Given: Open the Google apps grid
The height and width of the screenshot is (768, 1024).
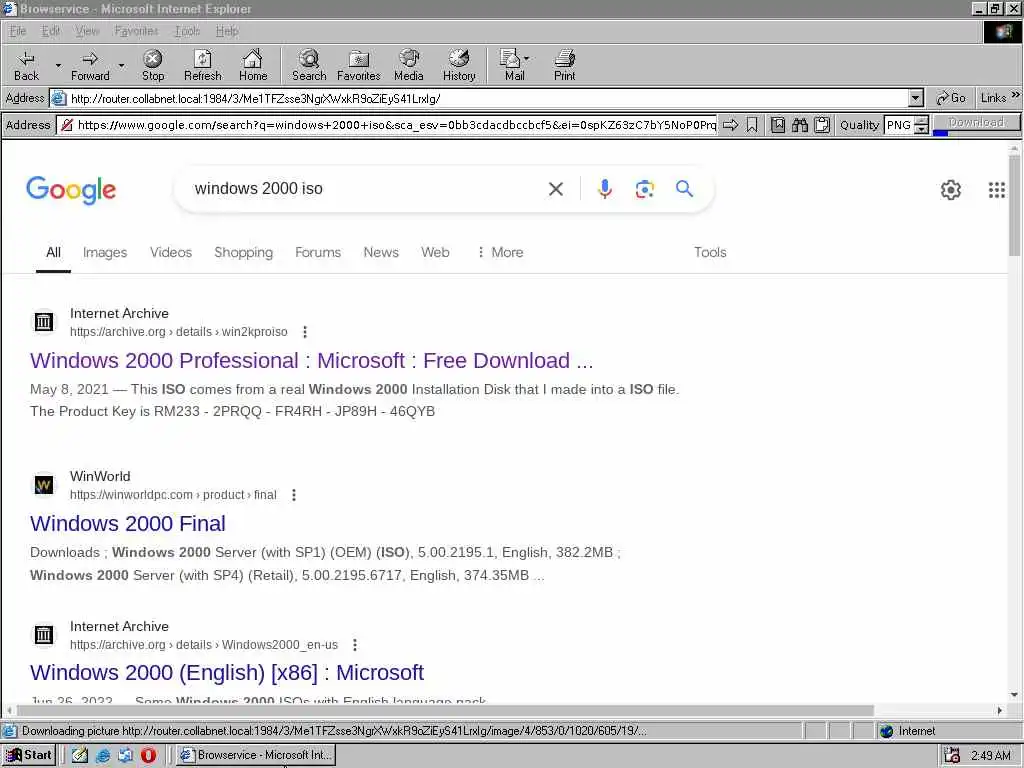Looking at the screenshot, I should [x=997, y=190].
